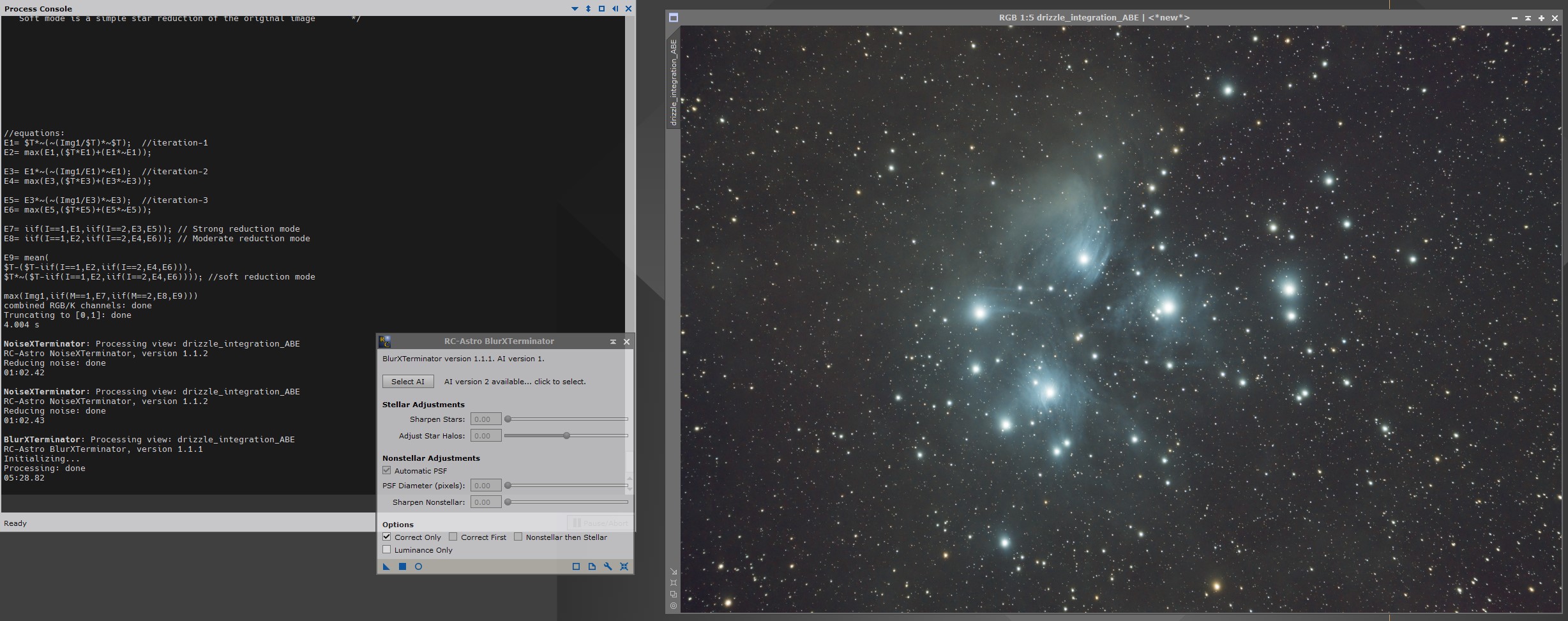Collapse Process Console with left-arrow bar icon
This screenshot has width=1568, height=621.
point(615,9)
